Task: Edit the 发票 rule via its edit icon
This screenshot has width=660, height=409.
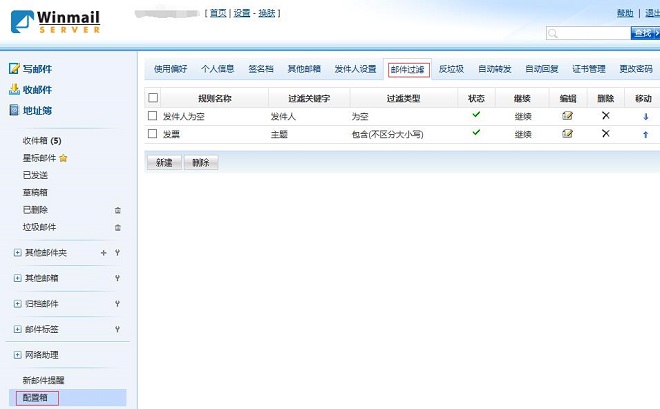Action: (x=567, y=134)
